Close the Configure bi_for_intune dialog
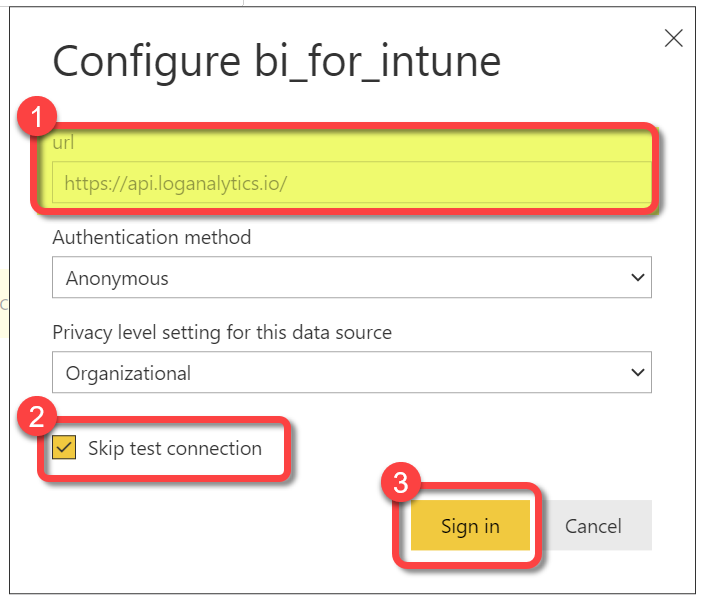The image size is (706, 604). click(674, 39)
